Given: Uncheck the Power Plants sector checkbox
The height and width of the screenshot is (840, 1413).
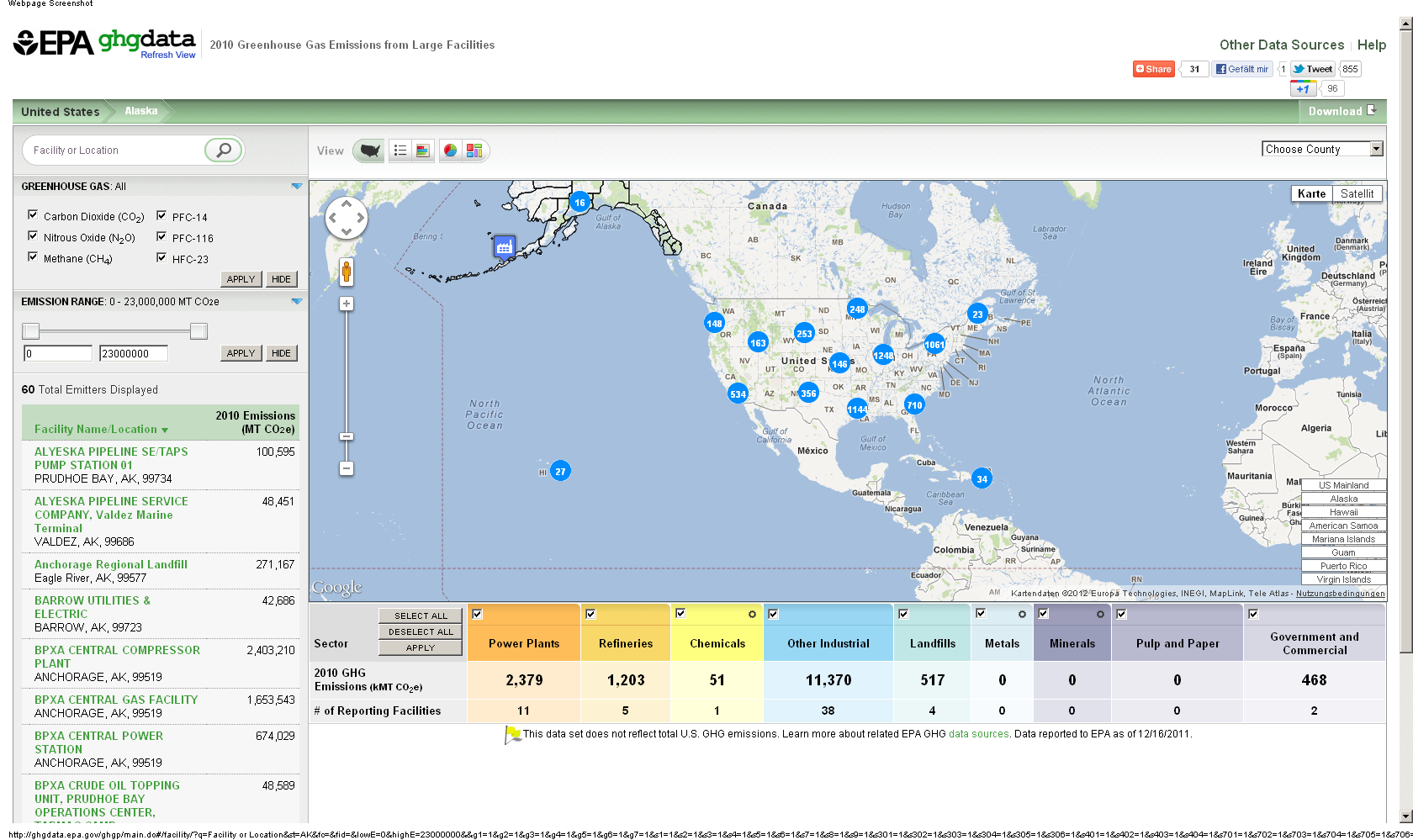Looking at the screenshot, I should pyautogui.click(x=477, y=614).
